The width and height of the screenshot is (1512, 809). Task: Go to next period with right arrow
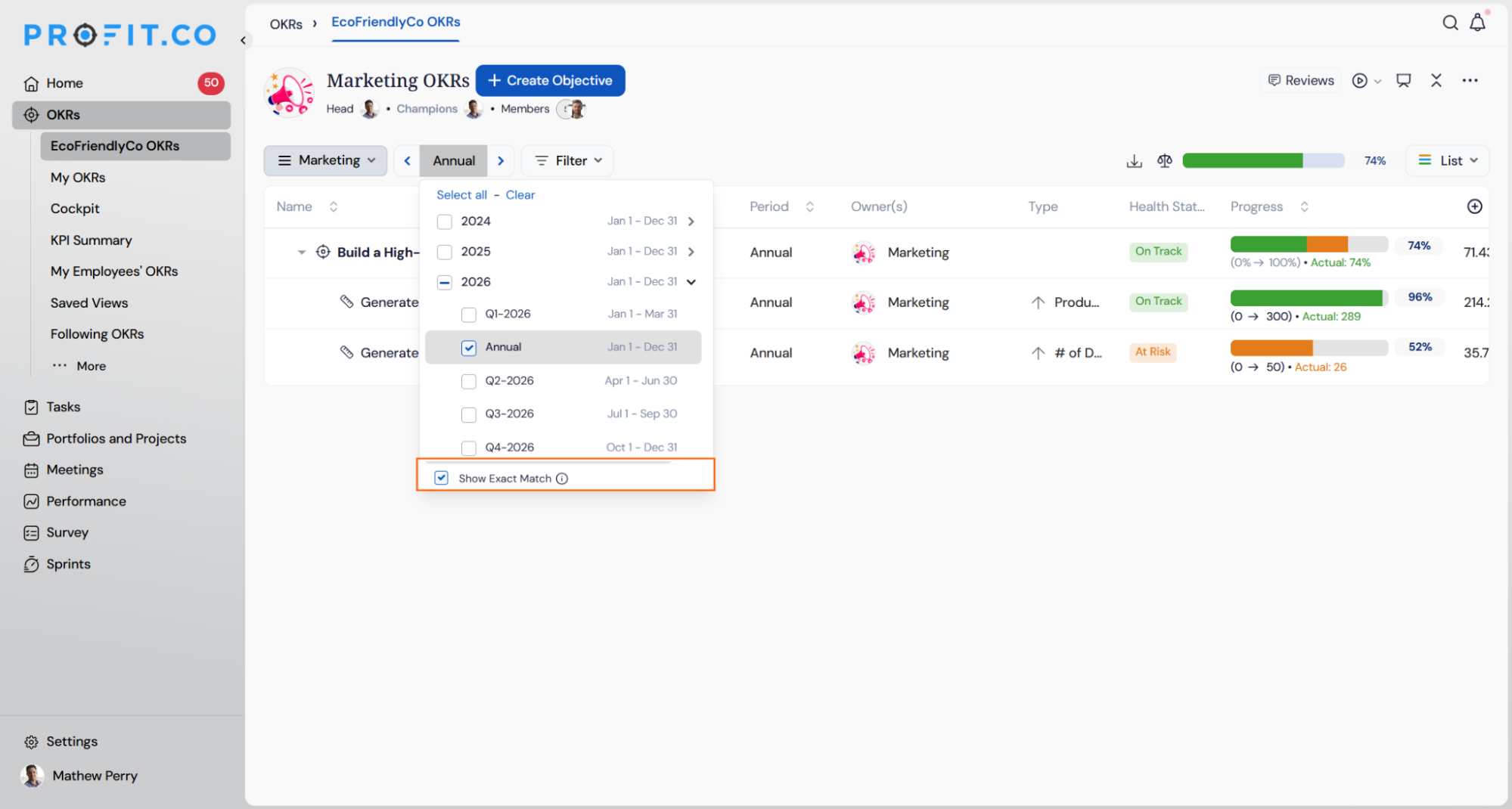coord(500,160)
